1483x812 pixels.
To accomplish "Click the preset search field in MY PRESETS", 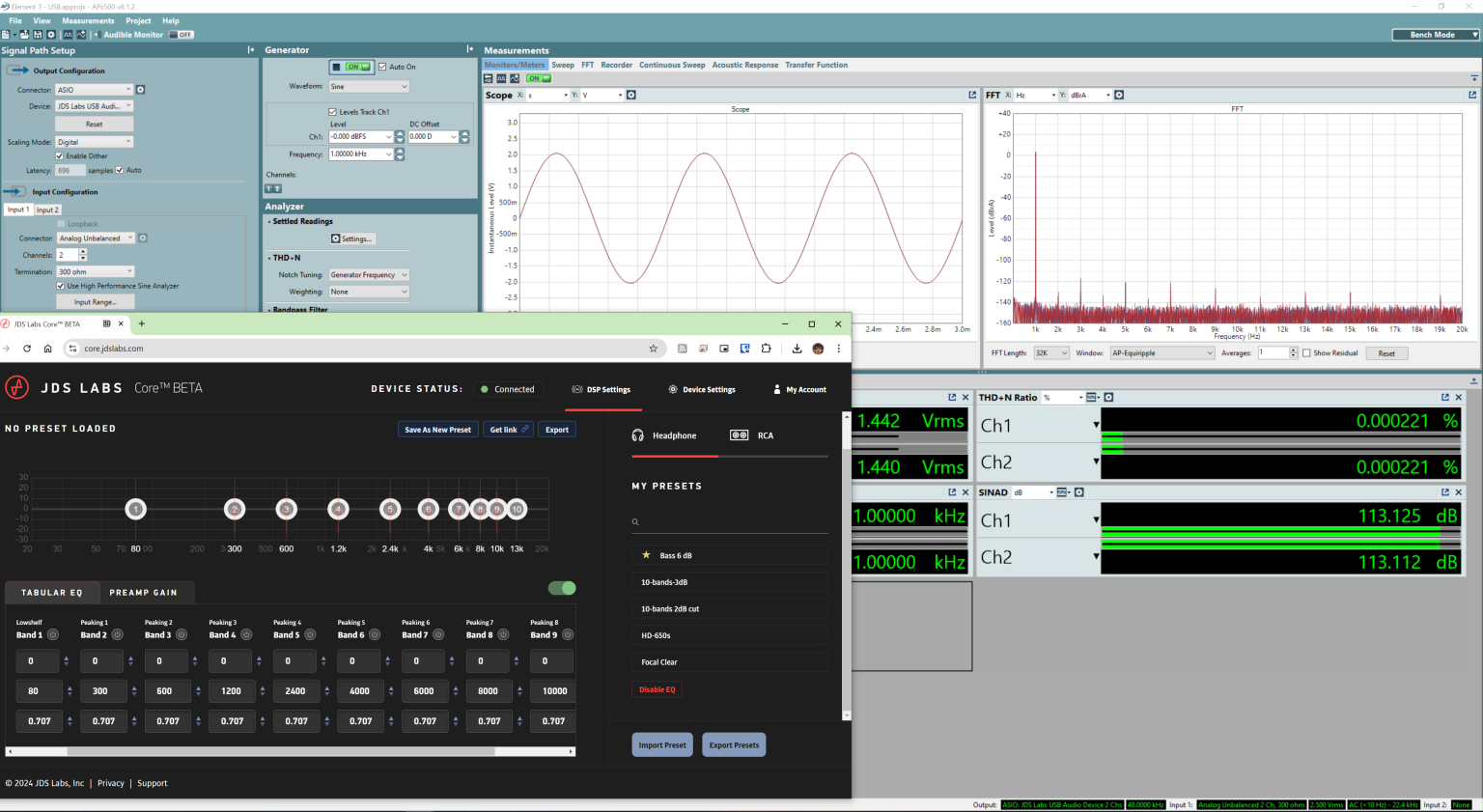I will click(729, 521).
